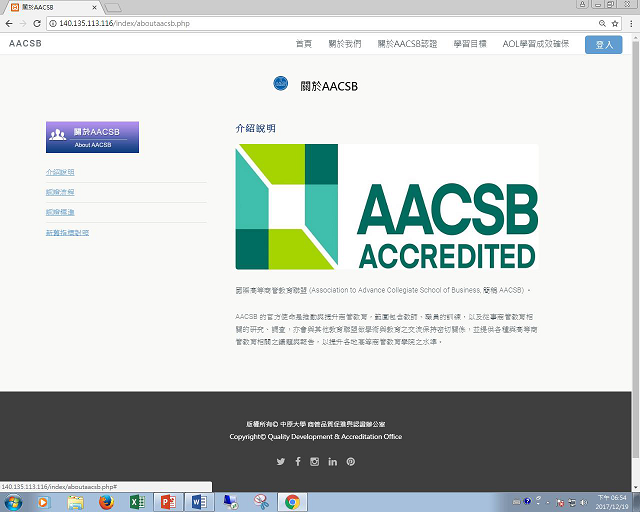Click the 介紹說明 section heading
This screenshot has width=640, height=512.
pyautogui.click(x=256, y=129)
